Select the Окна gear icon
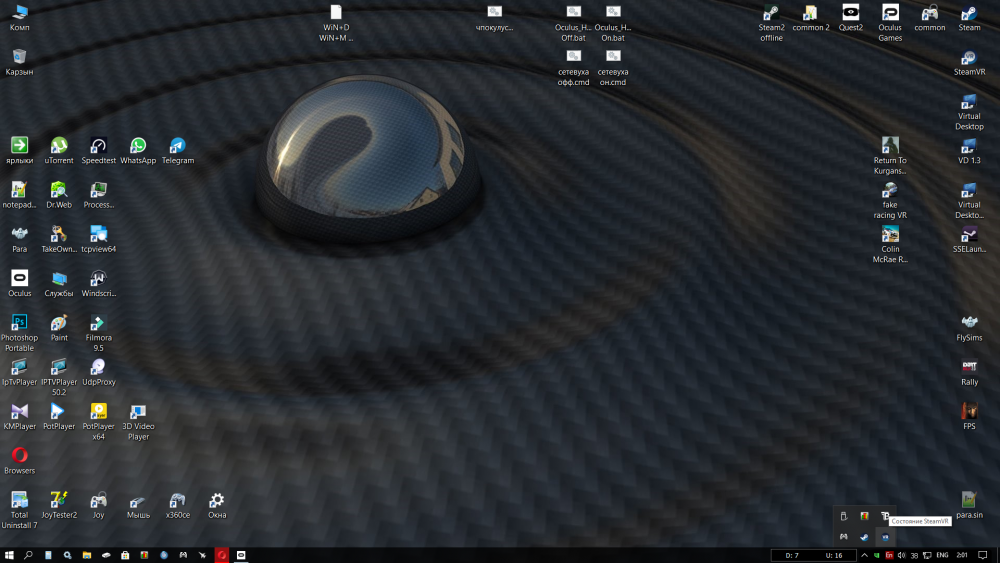Image resolution: width=1000 pixels, height=563 pixels. coord(217,506)
